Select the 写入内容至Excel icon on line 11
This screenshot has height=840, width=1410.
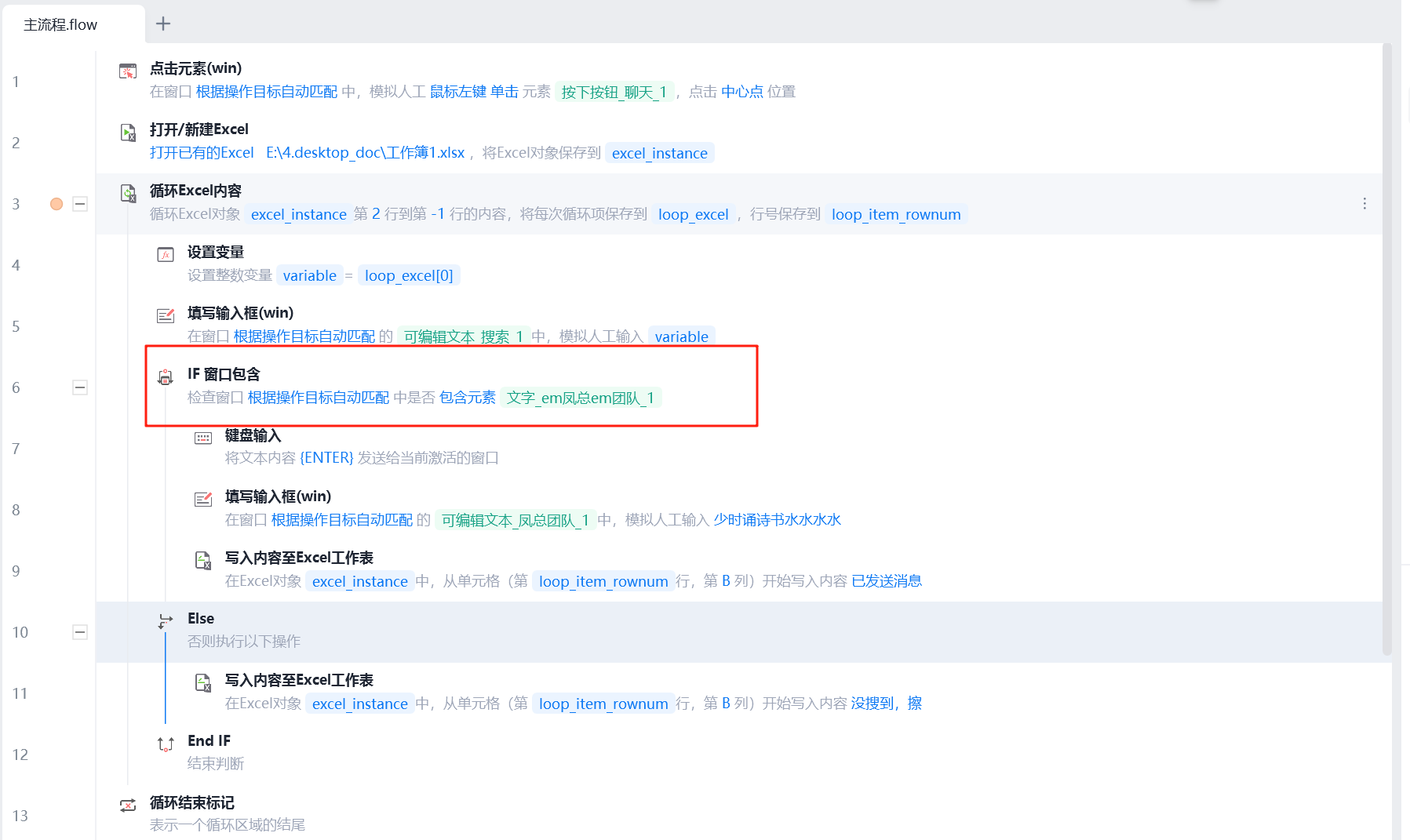tap(203, 682)
